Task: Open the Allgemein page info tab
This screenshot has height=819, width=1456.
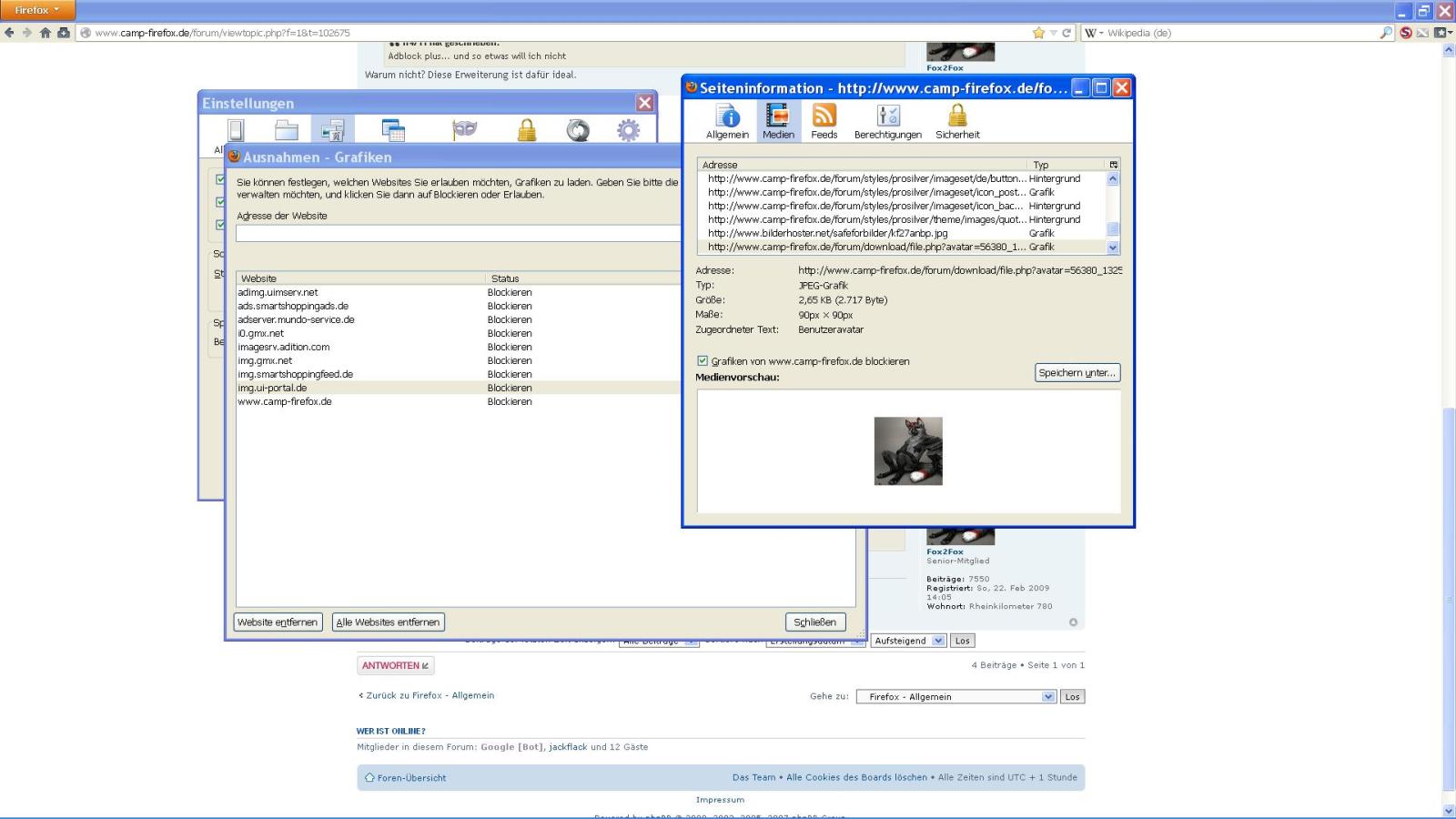Action: click(x=727, y=121)
